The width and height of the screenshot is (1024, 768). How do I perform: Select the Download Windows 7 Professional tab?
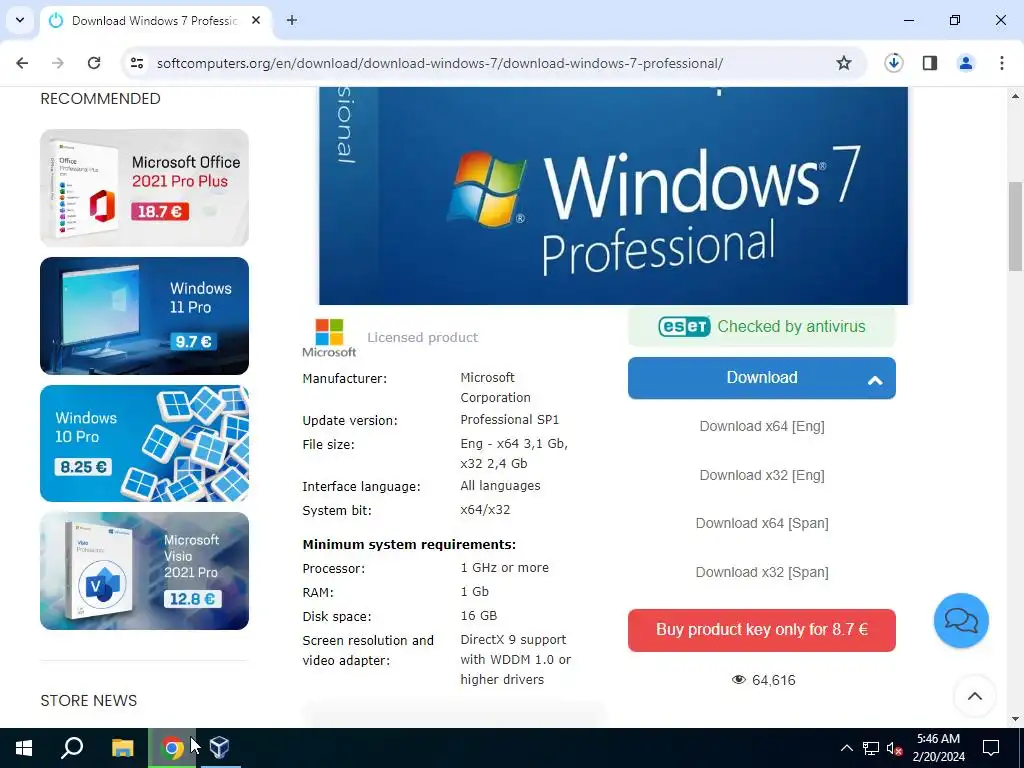[154, 21]
